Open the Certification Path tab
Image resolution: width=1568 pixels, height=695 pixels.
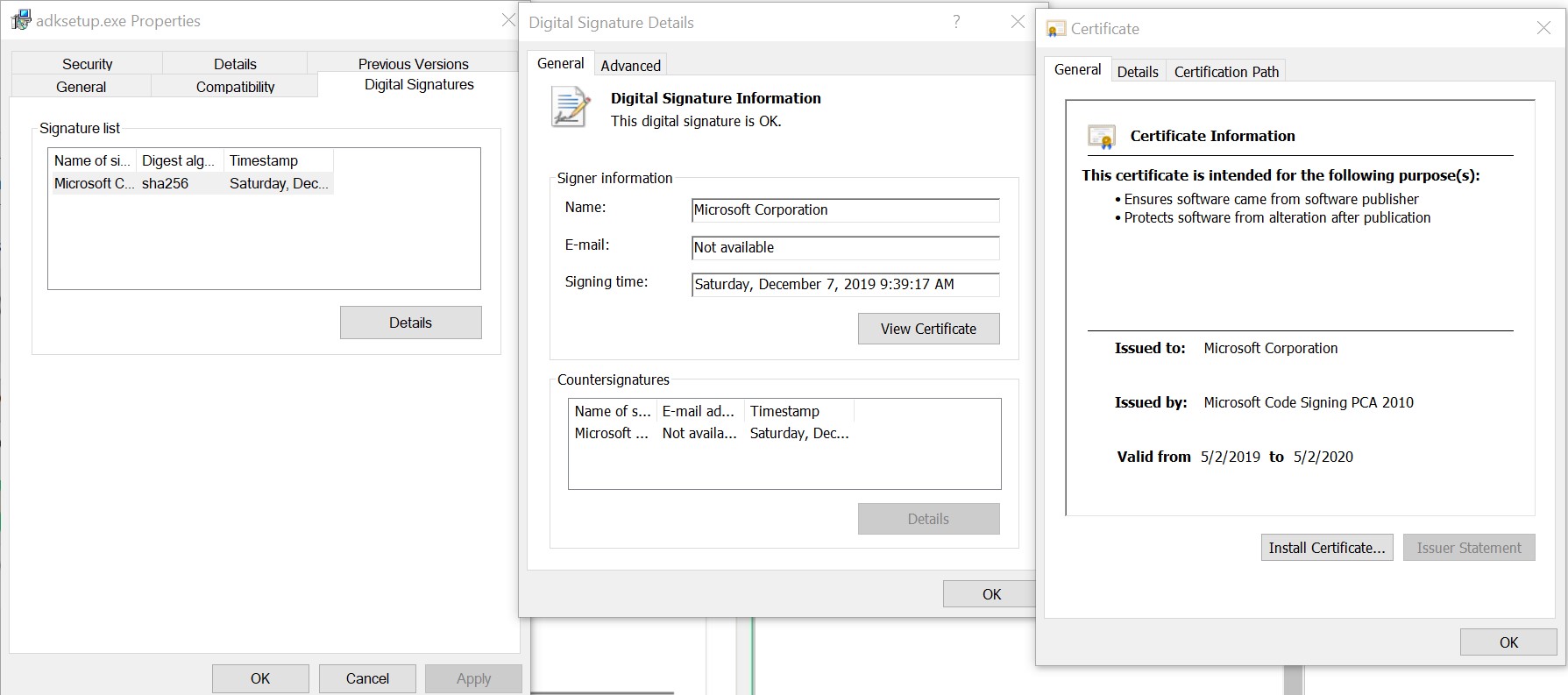point(1226,72)
